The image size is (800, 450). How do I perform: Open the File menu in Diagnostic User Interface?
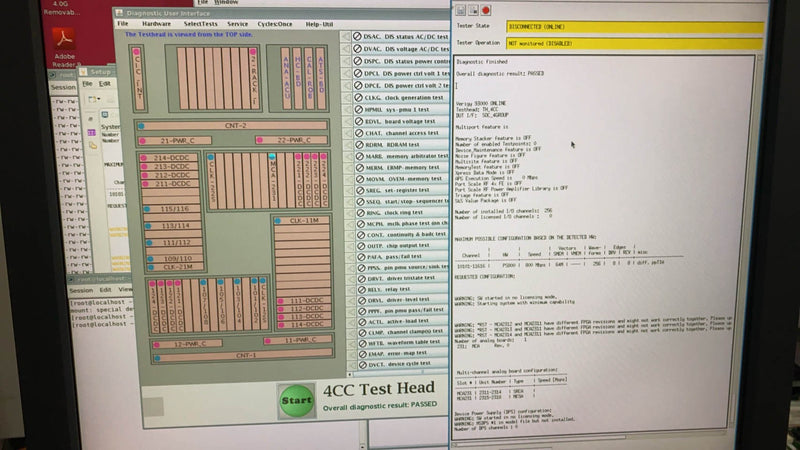pyautogui.click(x=123, y=23)
